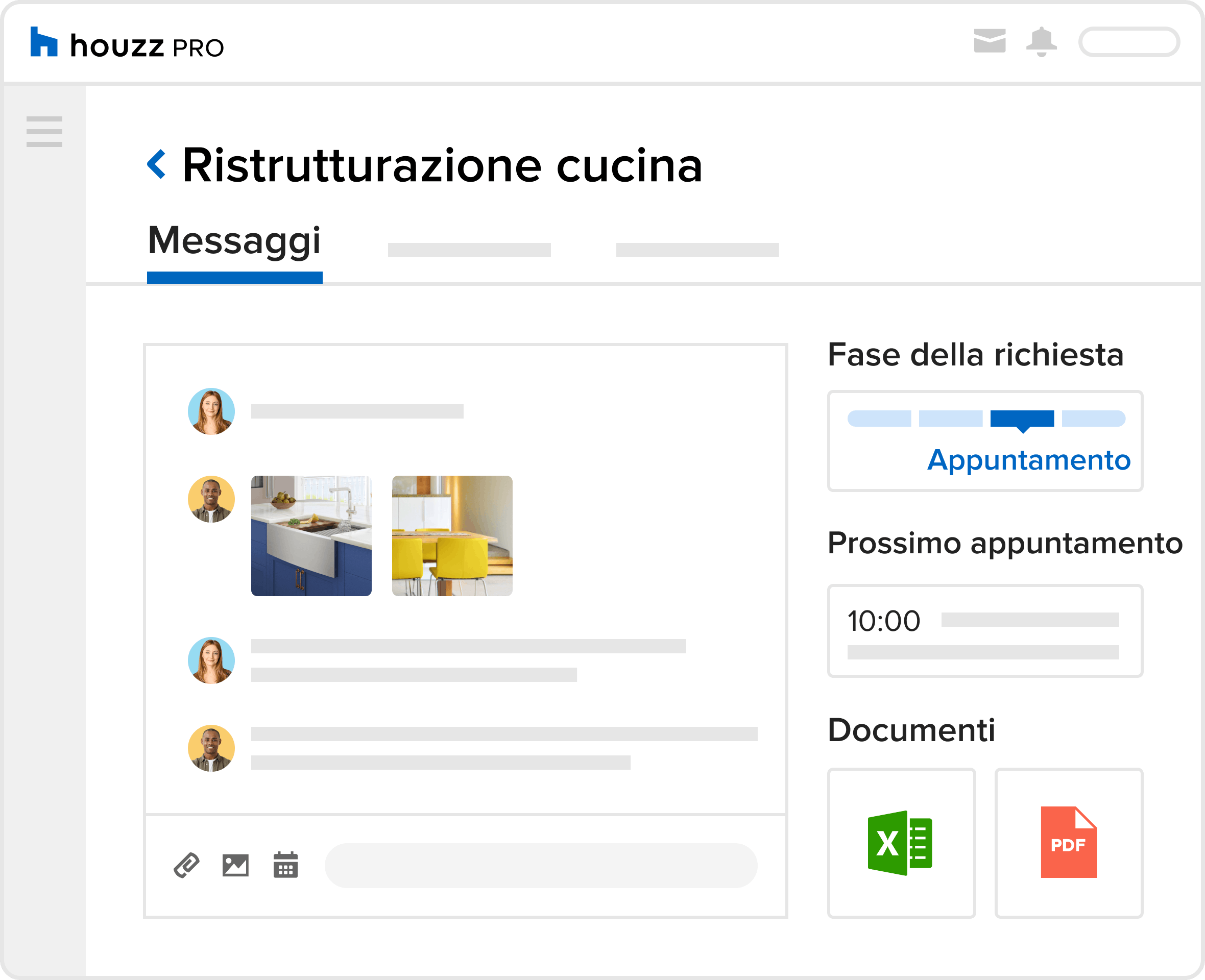The image size is (1205, 980).
Task: Schedule with the calendar icon
Action: (x=286, y=865)
